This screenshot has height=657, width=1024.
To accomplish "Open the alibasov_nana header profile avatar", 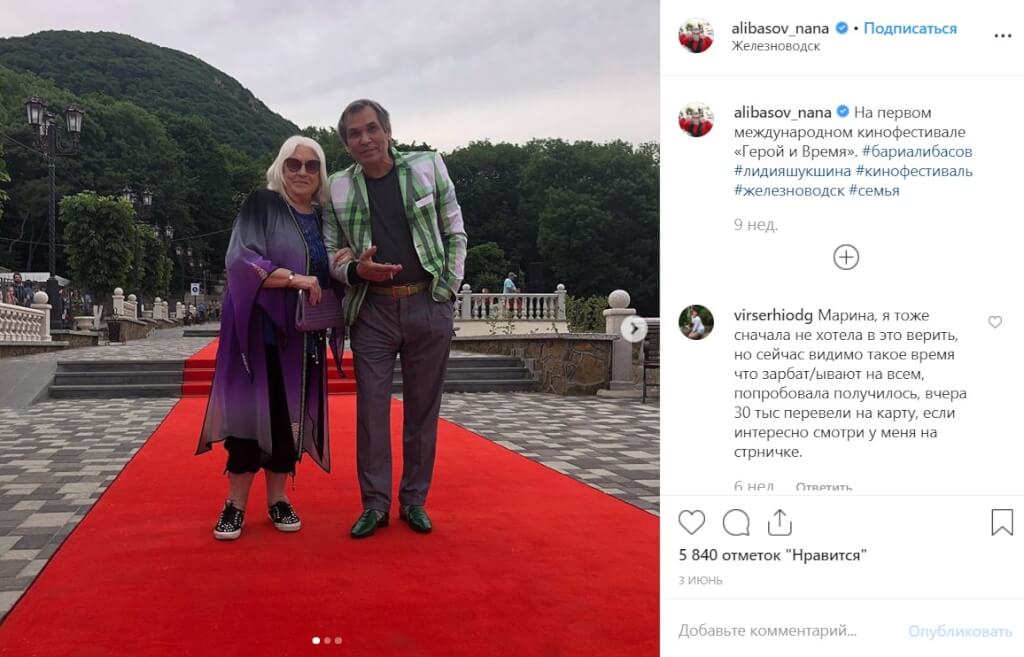I will (x=696, y=36).
